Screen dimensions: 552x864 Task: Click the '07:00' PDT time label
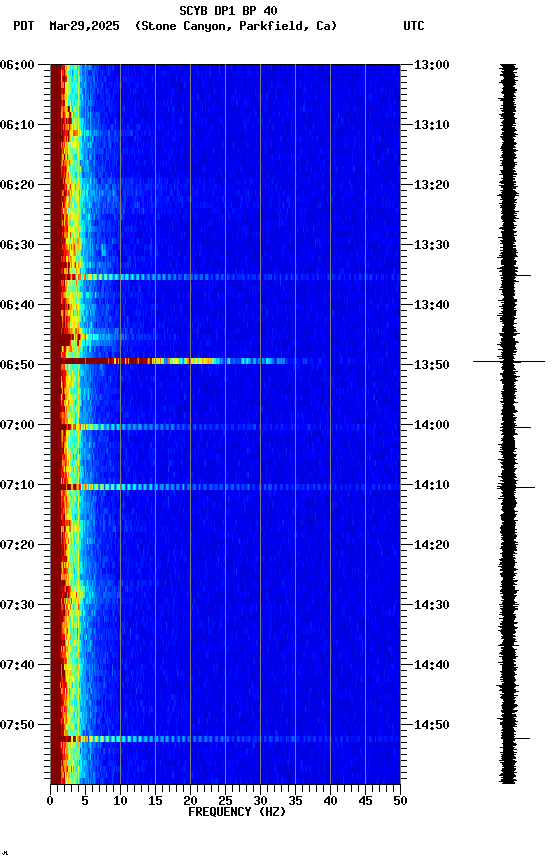(x=17, y=425)
